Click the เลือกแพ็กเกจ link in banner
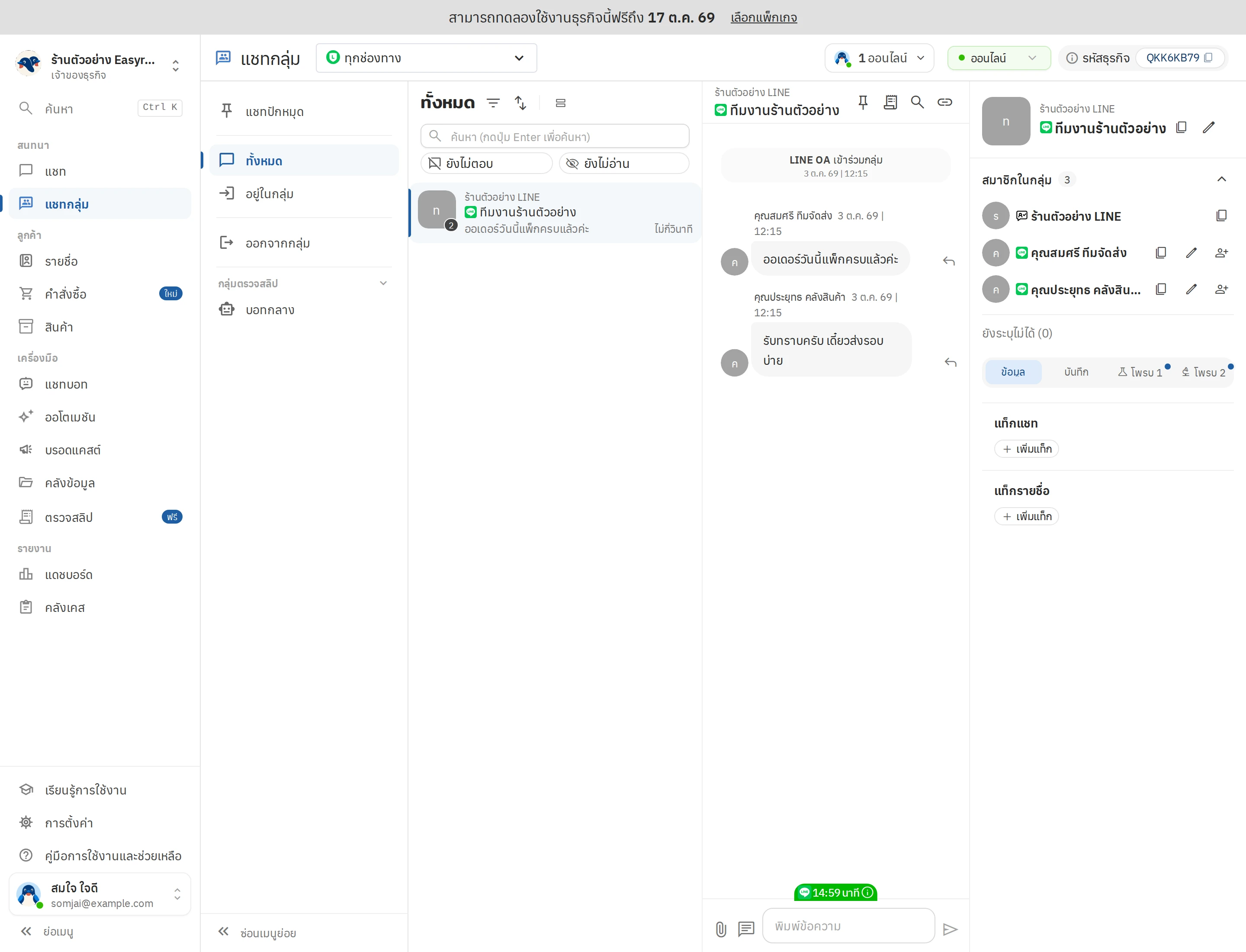1246x952 pixels. [x=764, y=18]
